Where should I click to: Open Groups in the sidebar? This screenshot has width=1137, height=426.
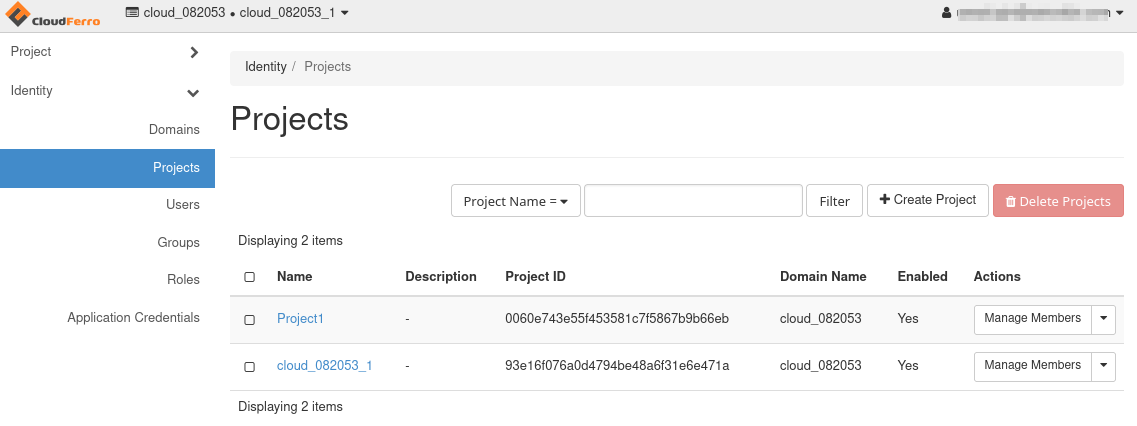click(178, 242)
